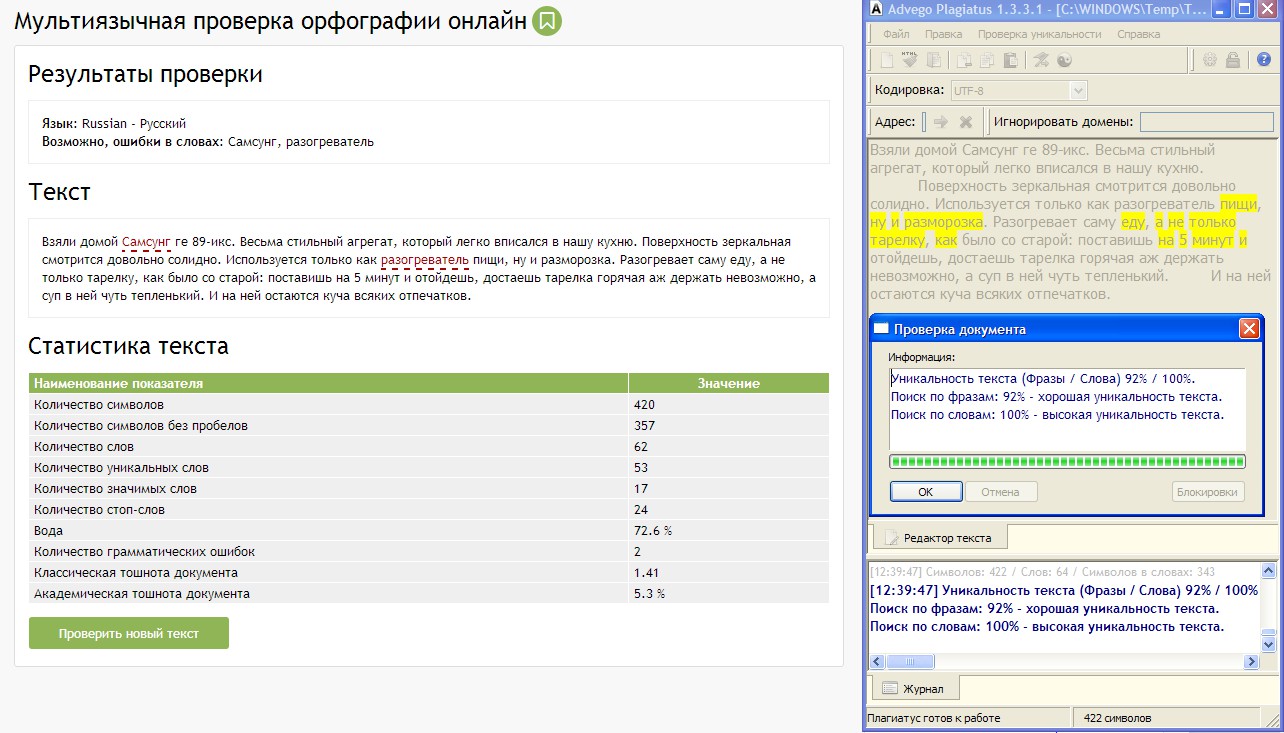Switch to the Редактор текста tab
This screenshot has width=1284, height=733.
pos(938,538)
